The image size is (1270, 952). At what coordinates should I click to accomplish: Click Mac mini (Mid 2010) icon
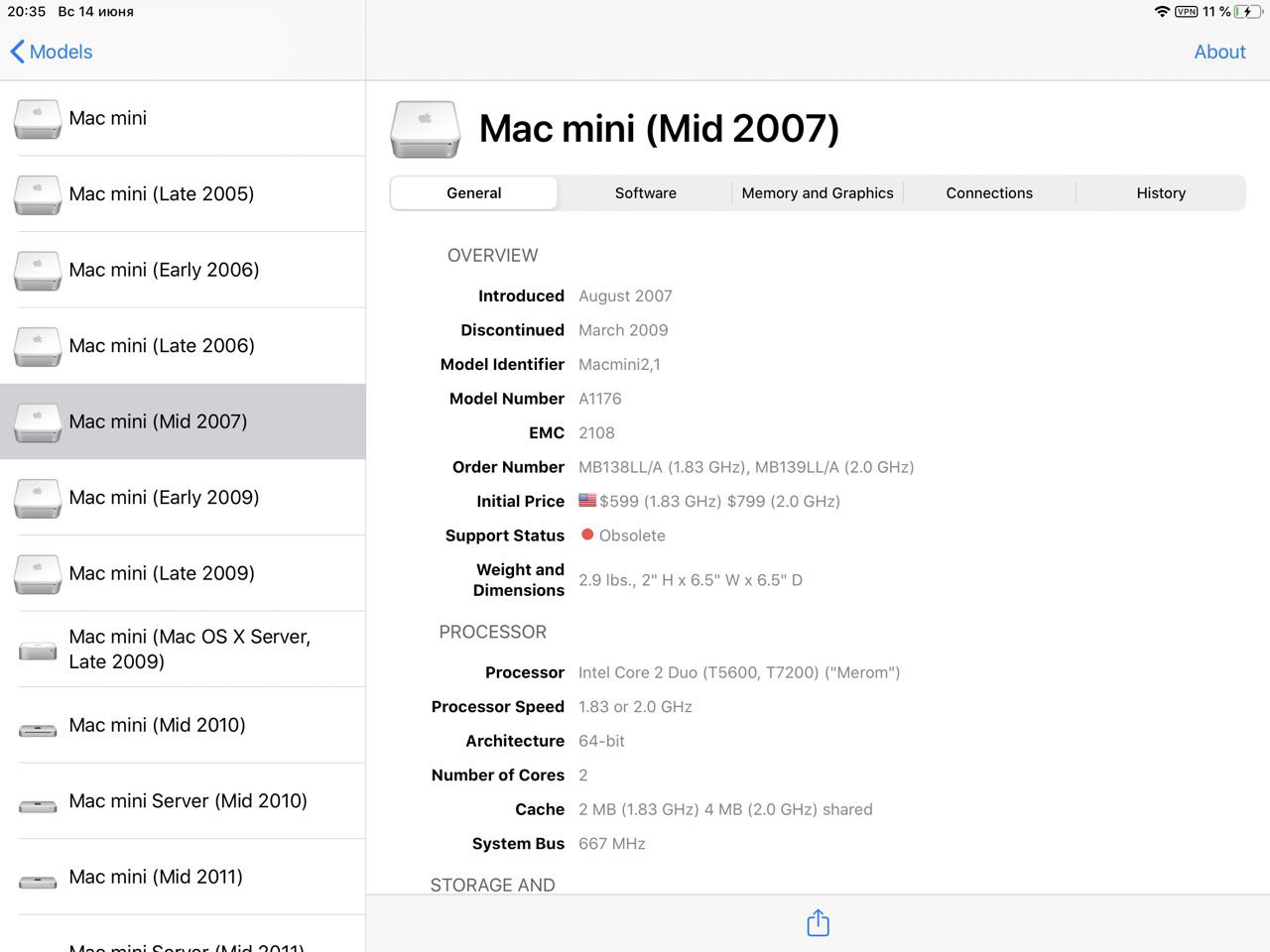[38, 730]
